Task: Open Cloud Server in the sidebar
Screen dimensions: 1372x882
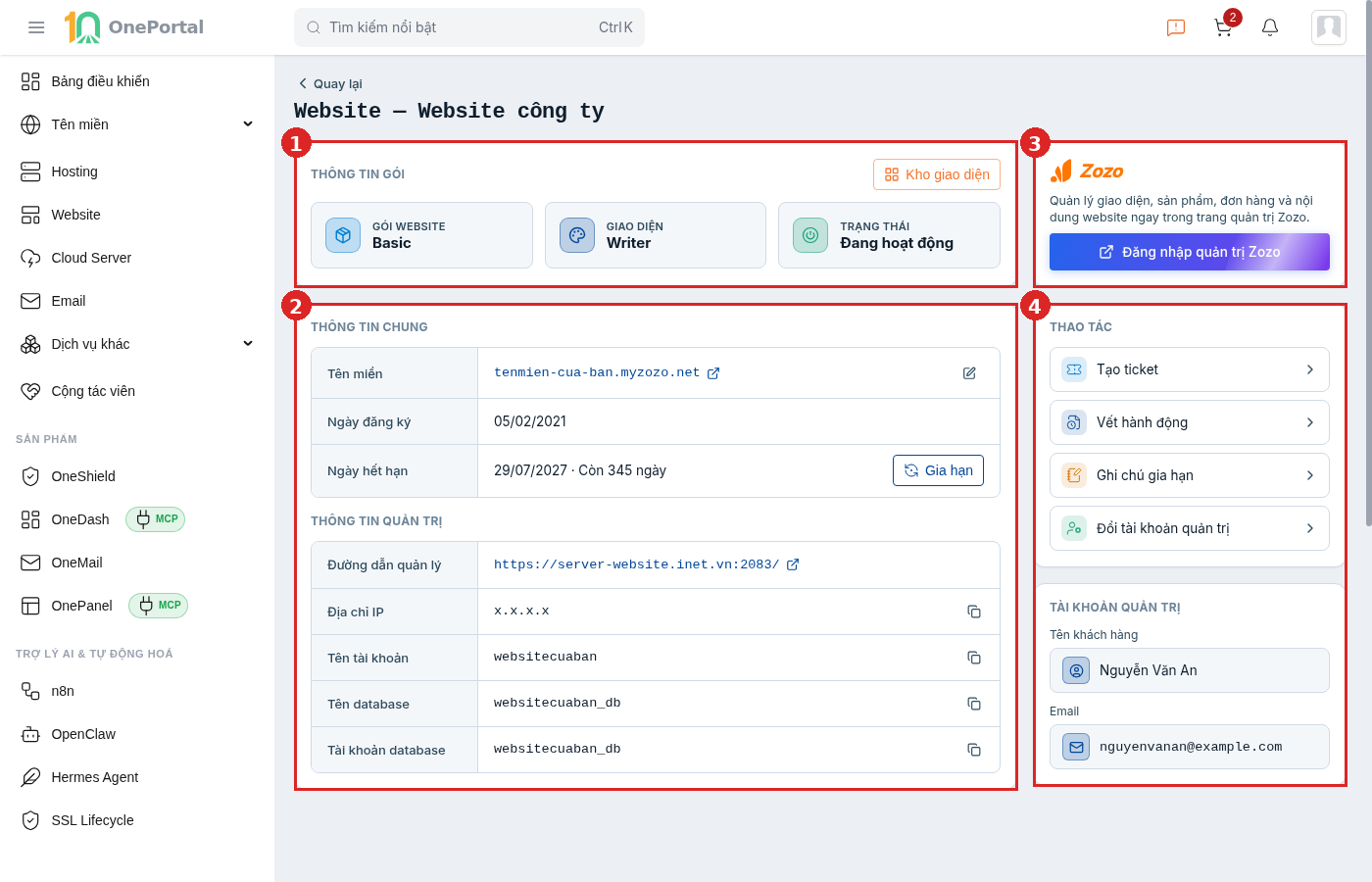Action: coord(137,258)
